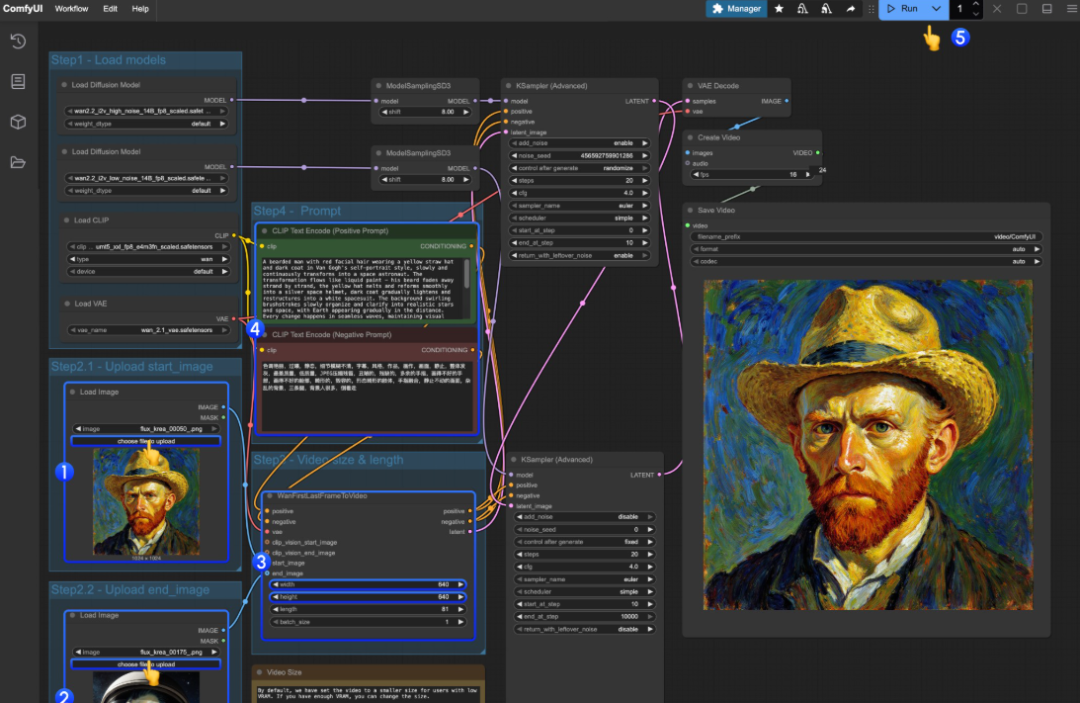Open the format dropdown in Save Video

point(866,249)
